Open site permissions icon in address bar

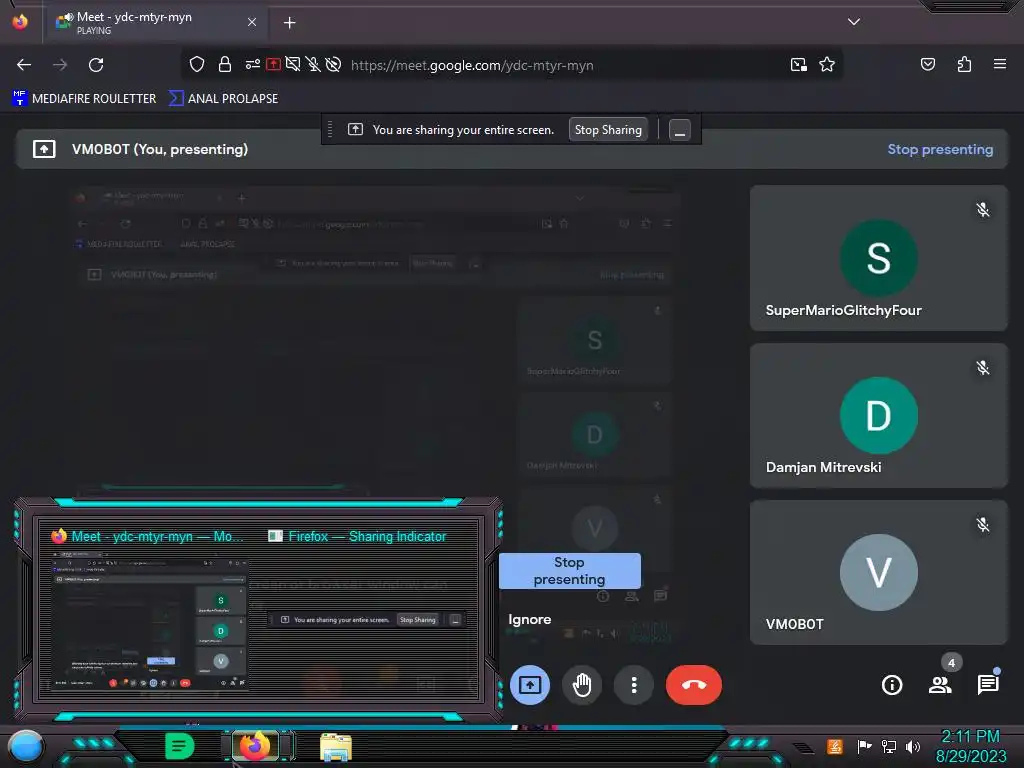(253, 65)
